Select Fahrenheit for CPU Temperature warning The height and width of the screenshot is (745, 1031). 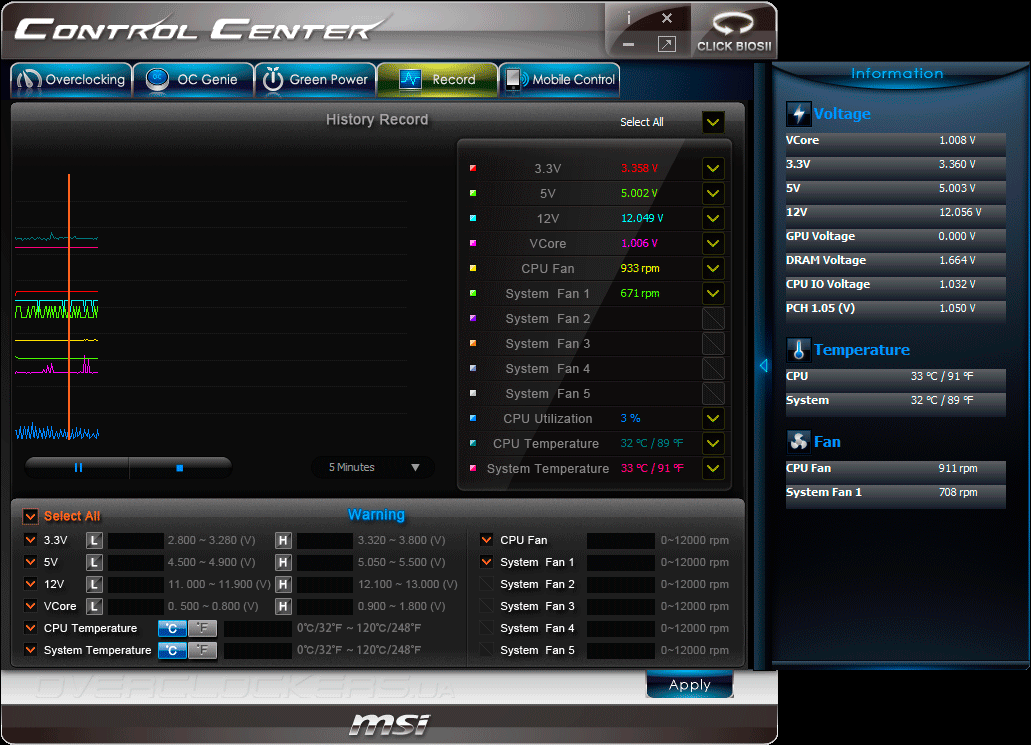coord(203,628)
